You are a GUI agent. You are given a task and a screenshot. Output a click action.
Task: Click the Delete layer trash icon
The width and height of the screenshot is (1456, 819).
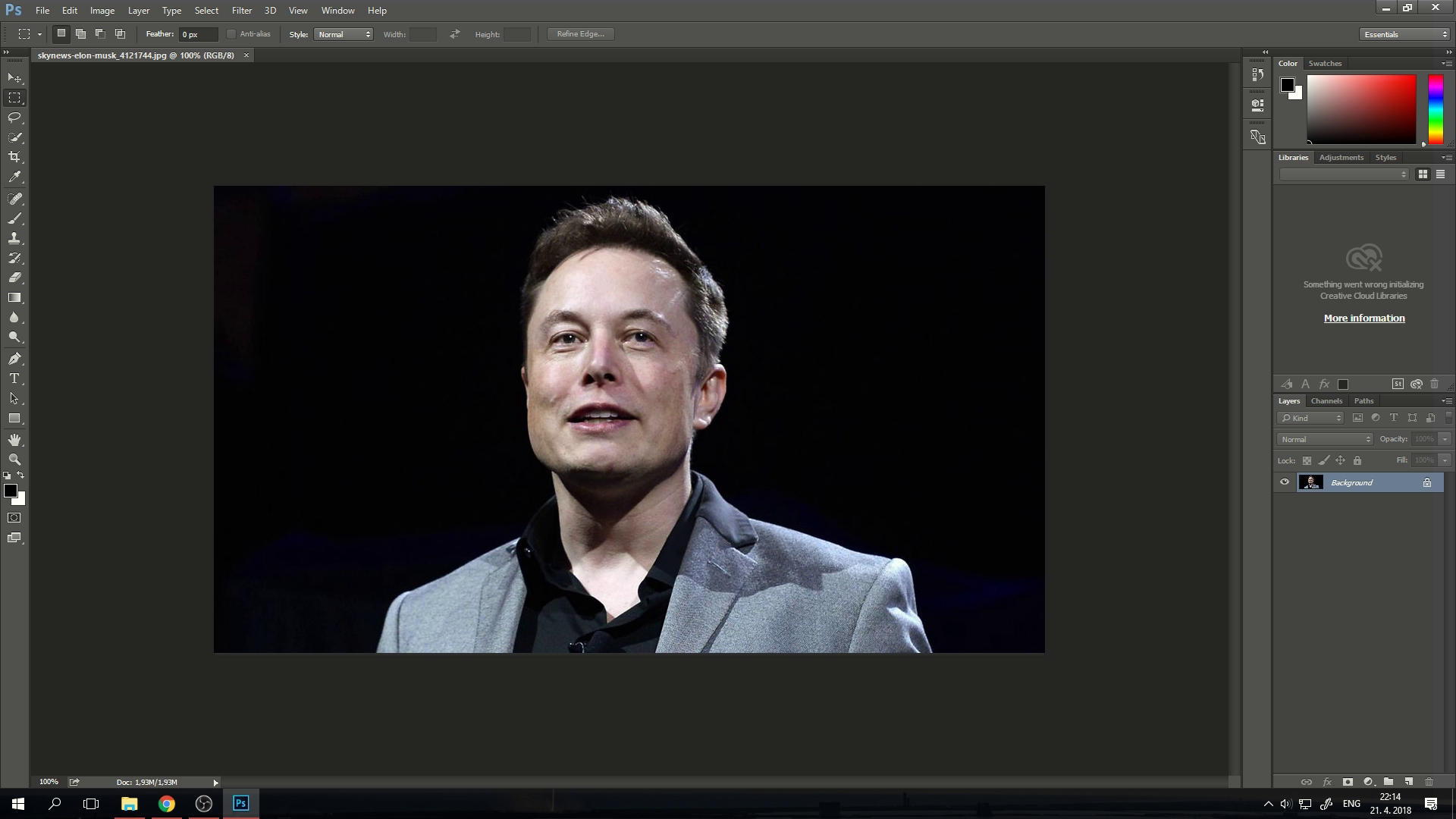pyautogui.click(x=1429, y=782)
